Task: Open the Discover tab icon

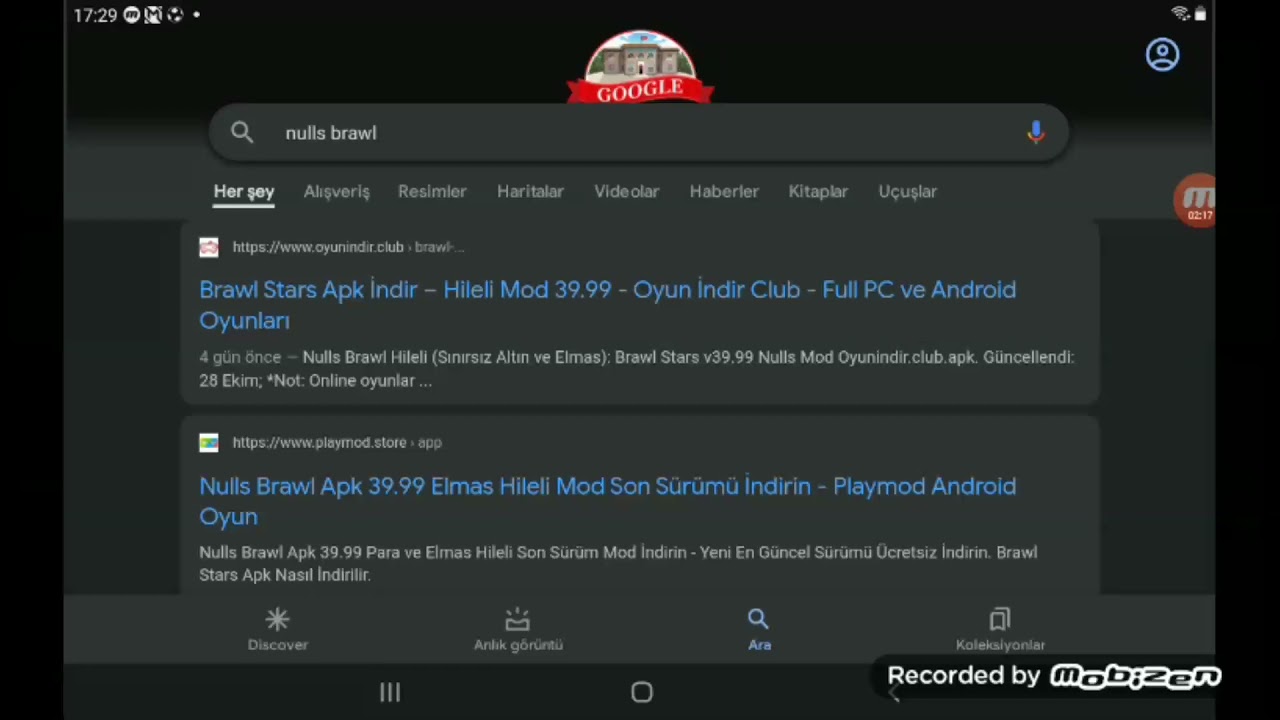Action: (278, 629)
